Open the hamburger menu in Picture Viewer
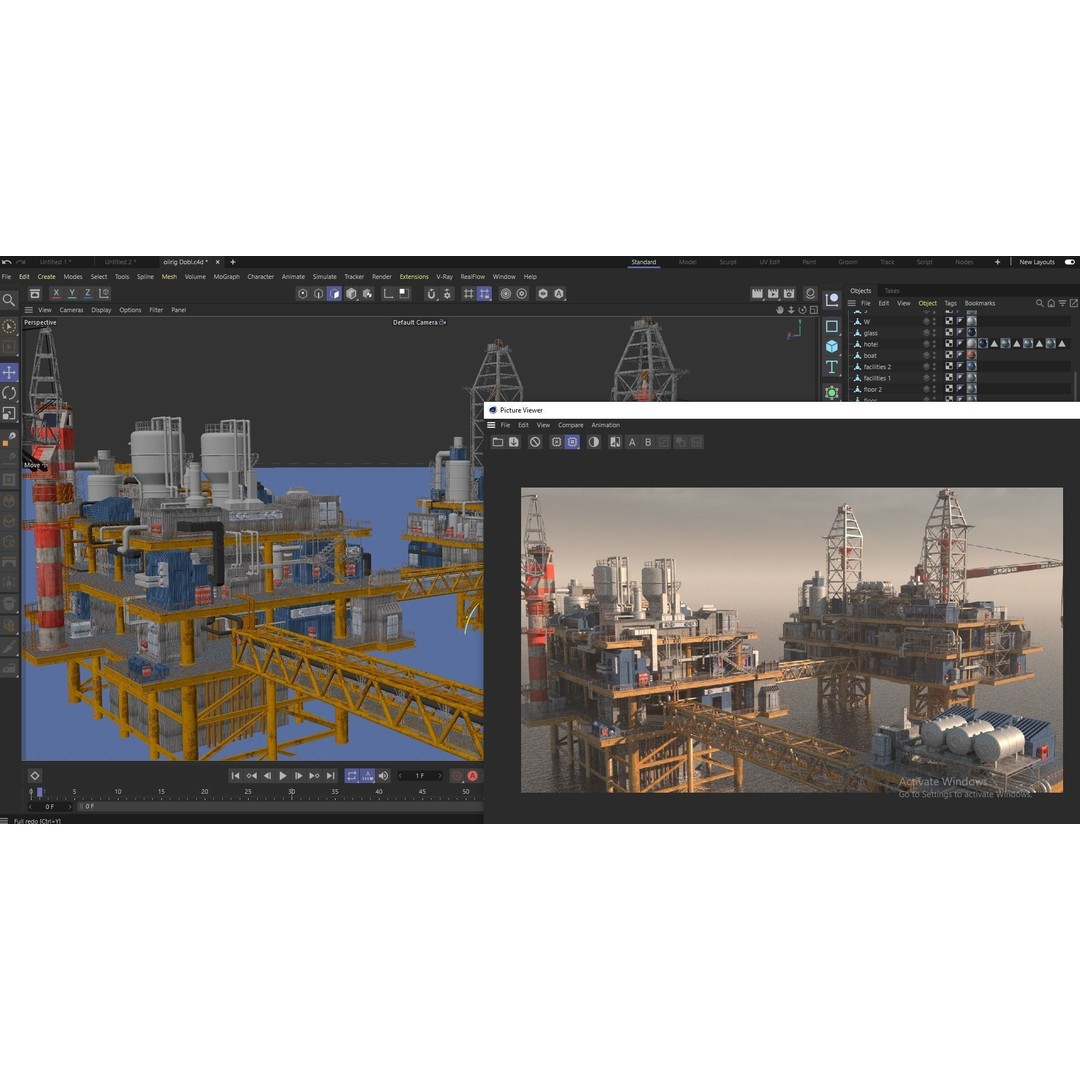The height and width of the screenshot is (1080, 1080). [491, 425]
